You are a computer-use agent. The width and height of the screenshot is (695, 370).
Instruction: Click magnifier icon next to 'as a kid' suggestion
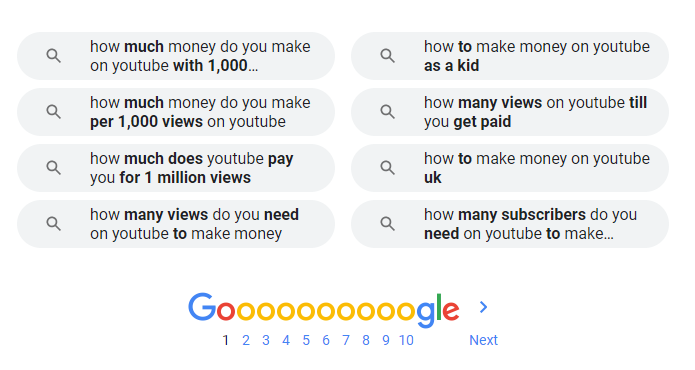click(387, 56)
